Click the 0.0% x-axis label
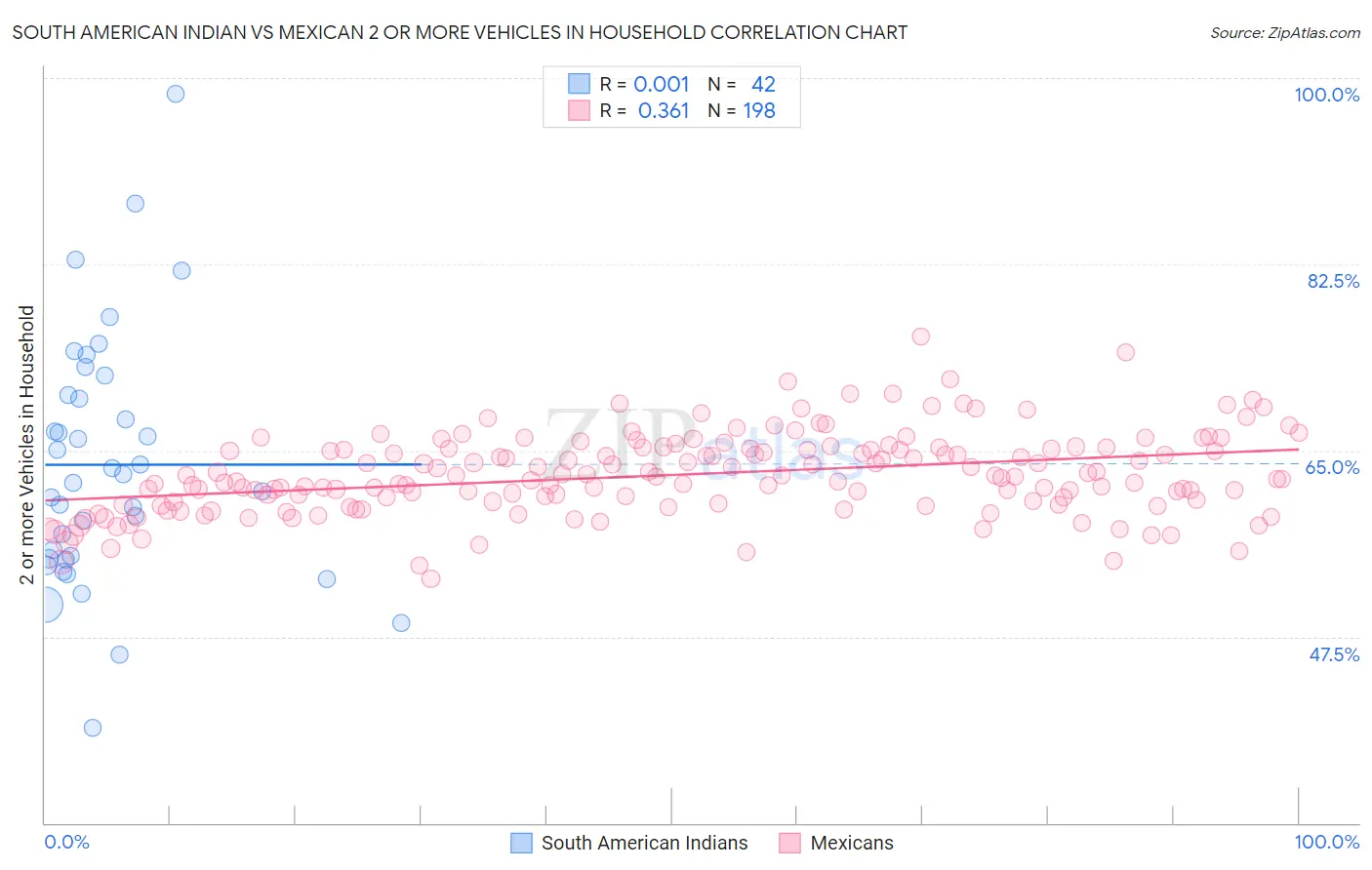Screen dimensions: 1372x870 66,842
